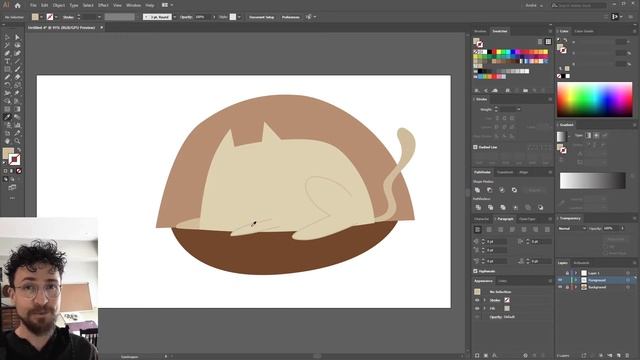Screen dimensions: 640x360
Task: Toggle Stroke visibility in Appearance panel
Action: (x=477, y=300)
